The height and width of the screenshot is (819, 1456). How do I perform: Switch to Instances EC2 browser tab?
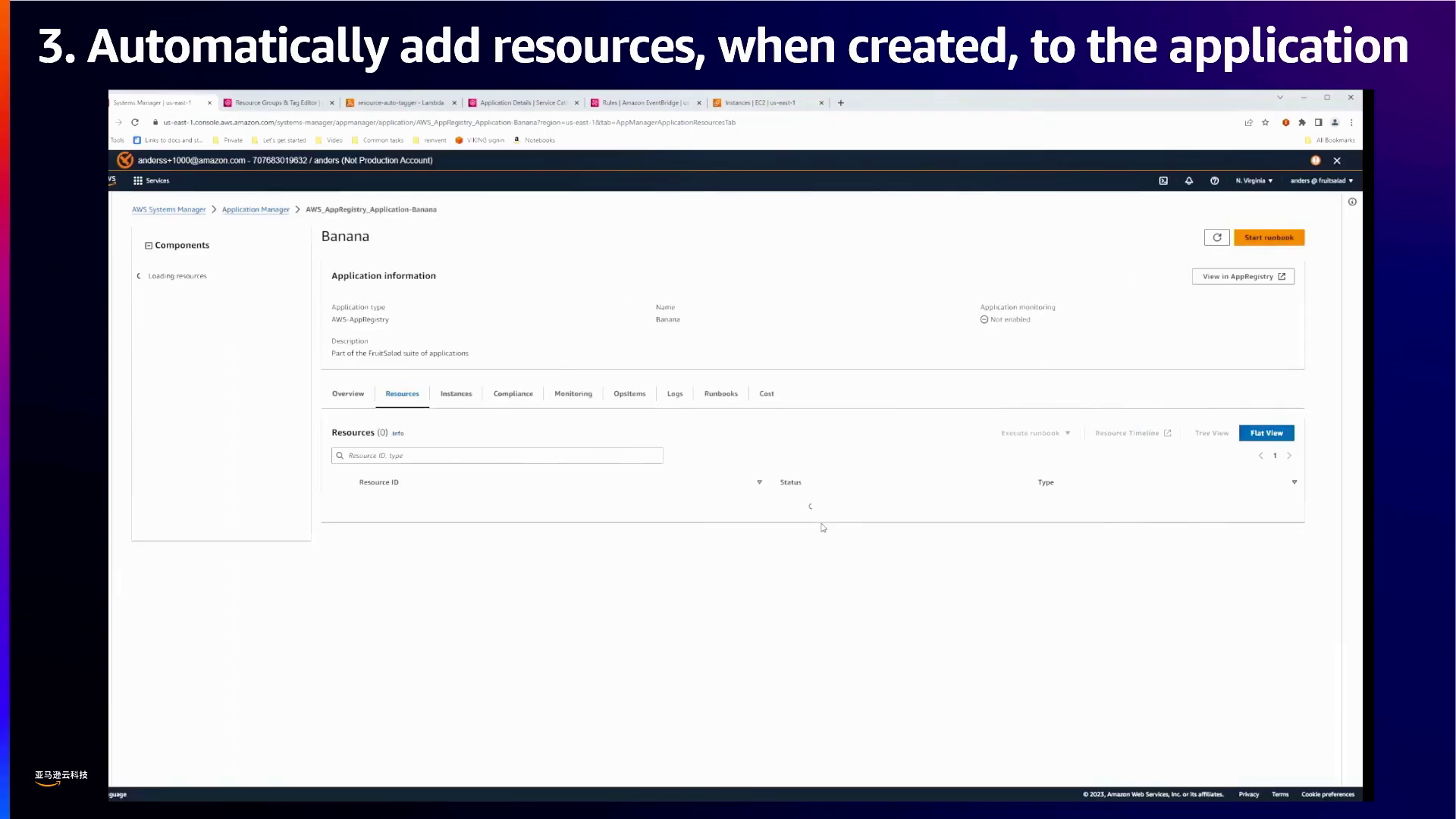click(767, 102)
